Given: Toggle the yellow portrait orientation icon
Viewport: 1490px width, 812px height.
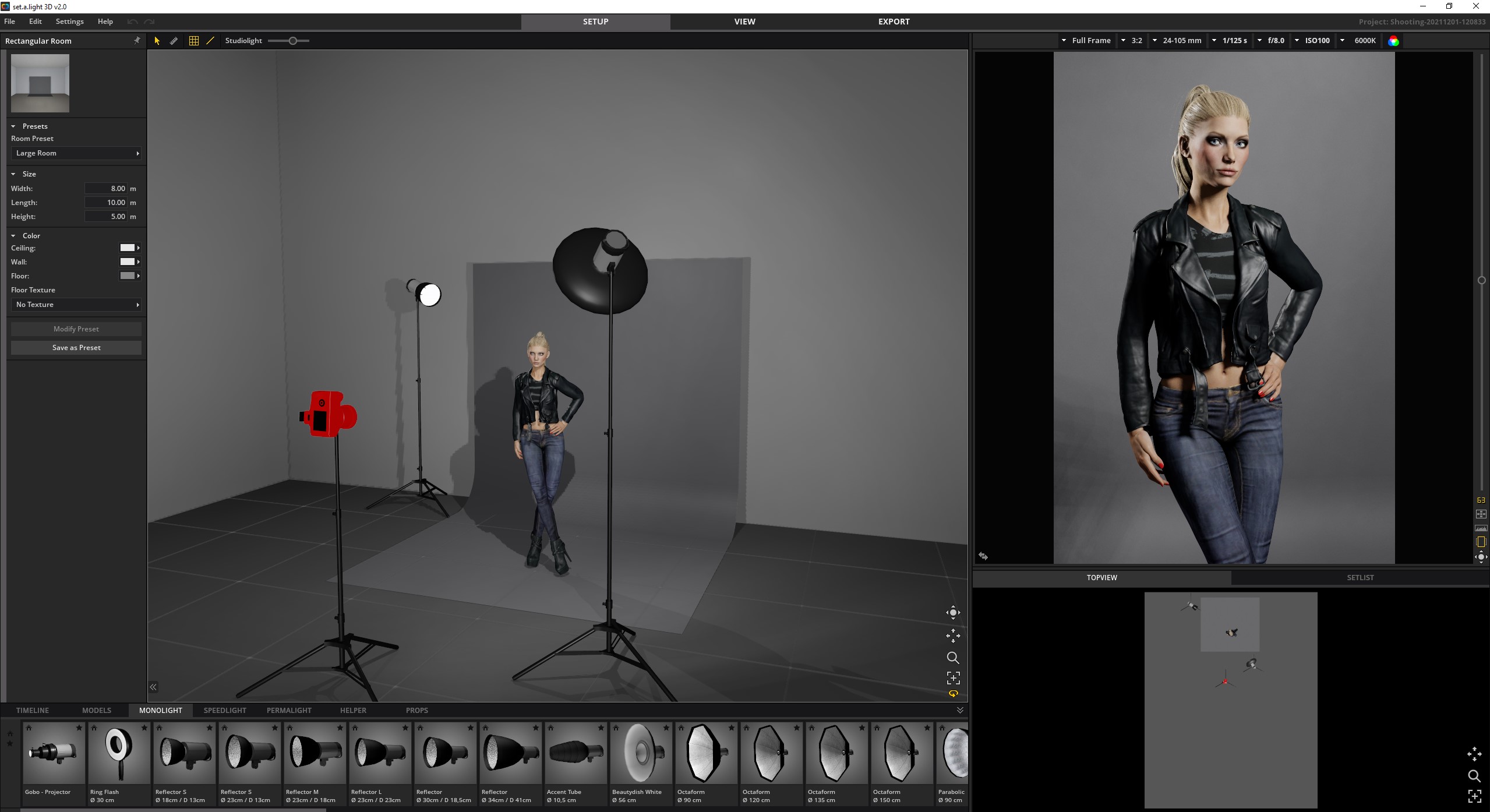Looking at the screenshot, I should click(x=1481, y=542).
